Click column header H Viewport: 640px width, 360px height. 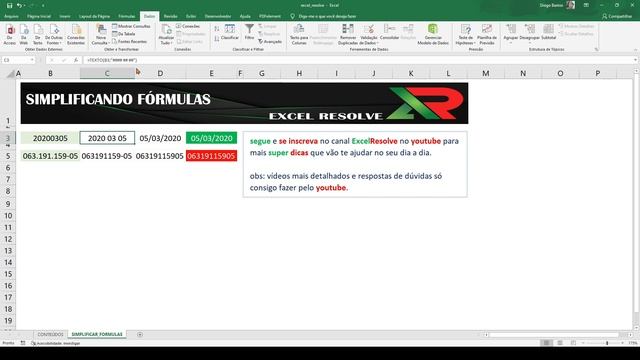[x=299, y=73]
